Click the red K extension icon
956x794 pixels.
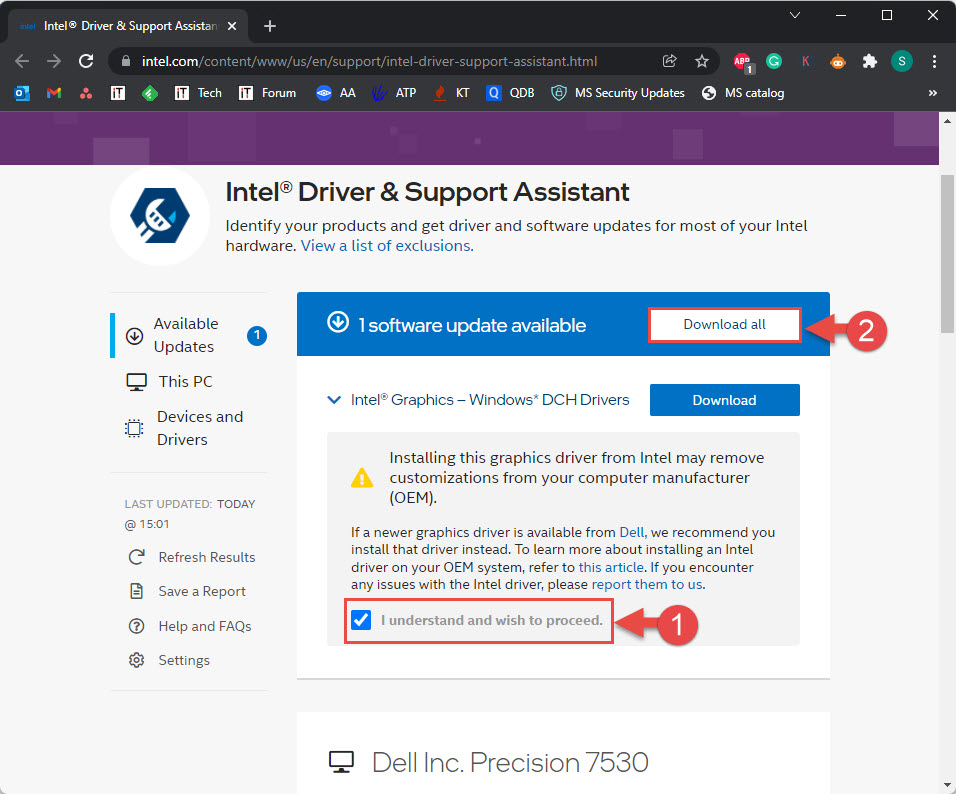(805, 61)
